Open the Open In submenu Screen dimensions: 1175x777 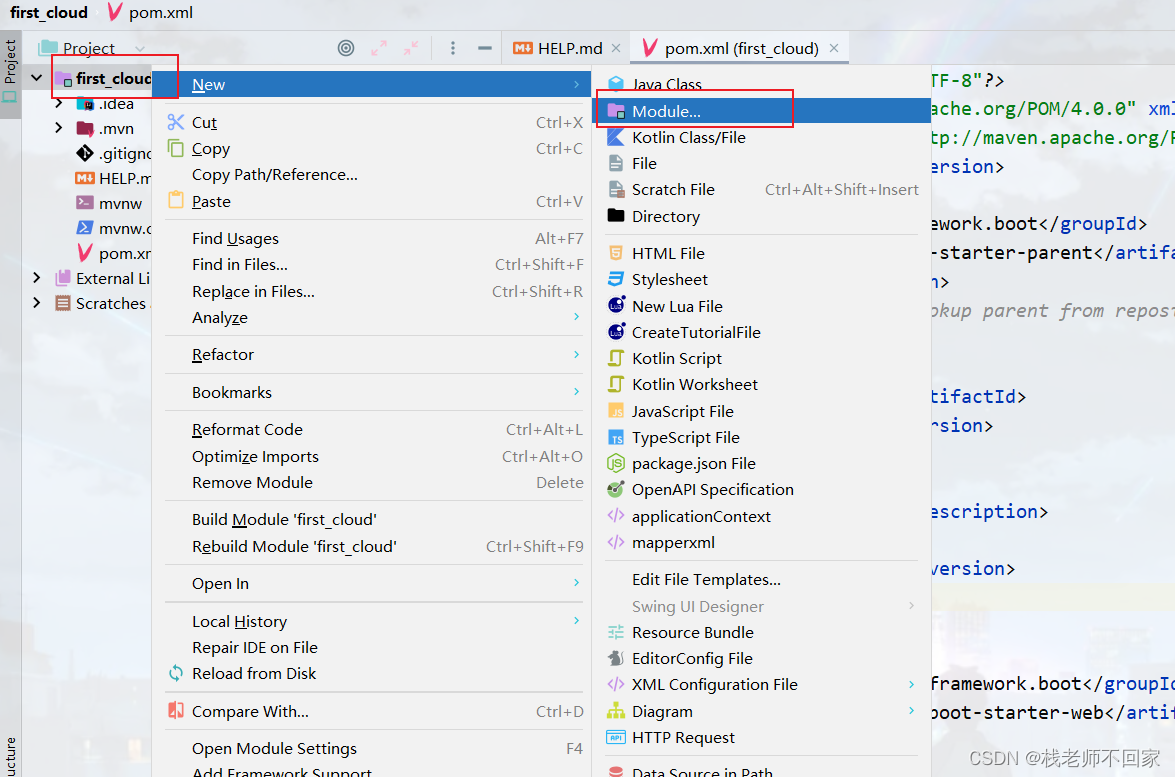click(x=374, y=584)
